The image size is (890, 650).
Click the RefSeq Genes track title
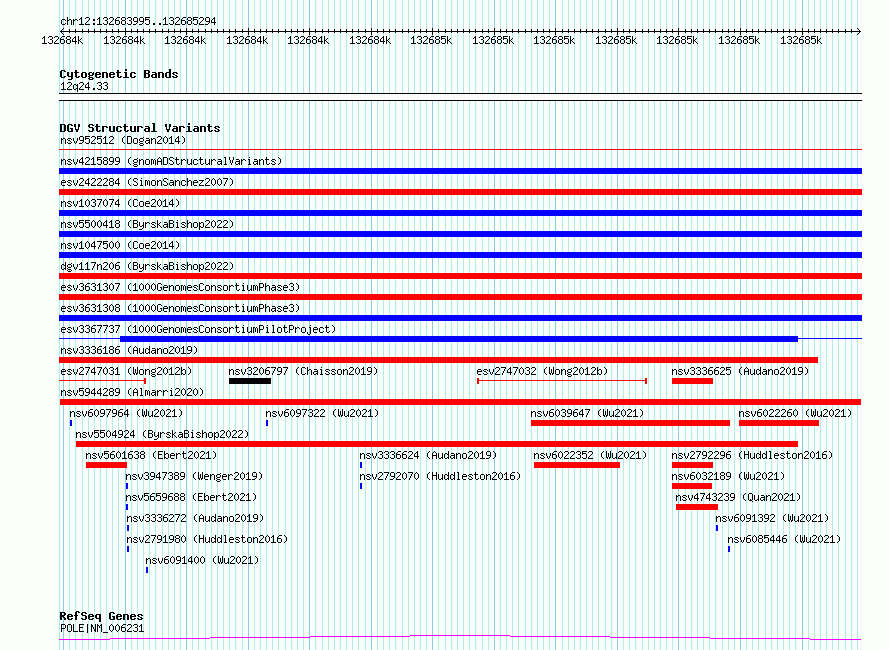(x=101, y=616)
